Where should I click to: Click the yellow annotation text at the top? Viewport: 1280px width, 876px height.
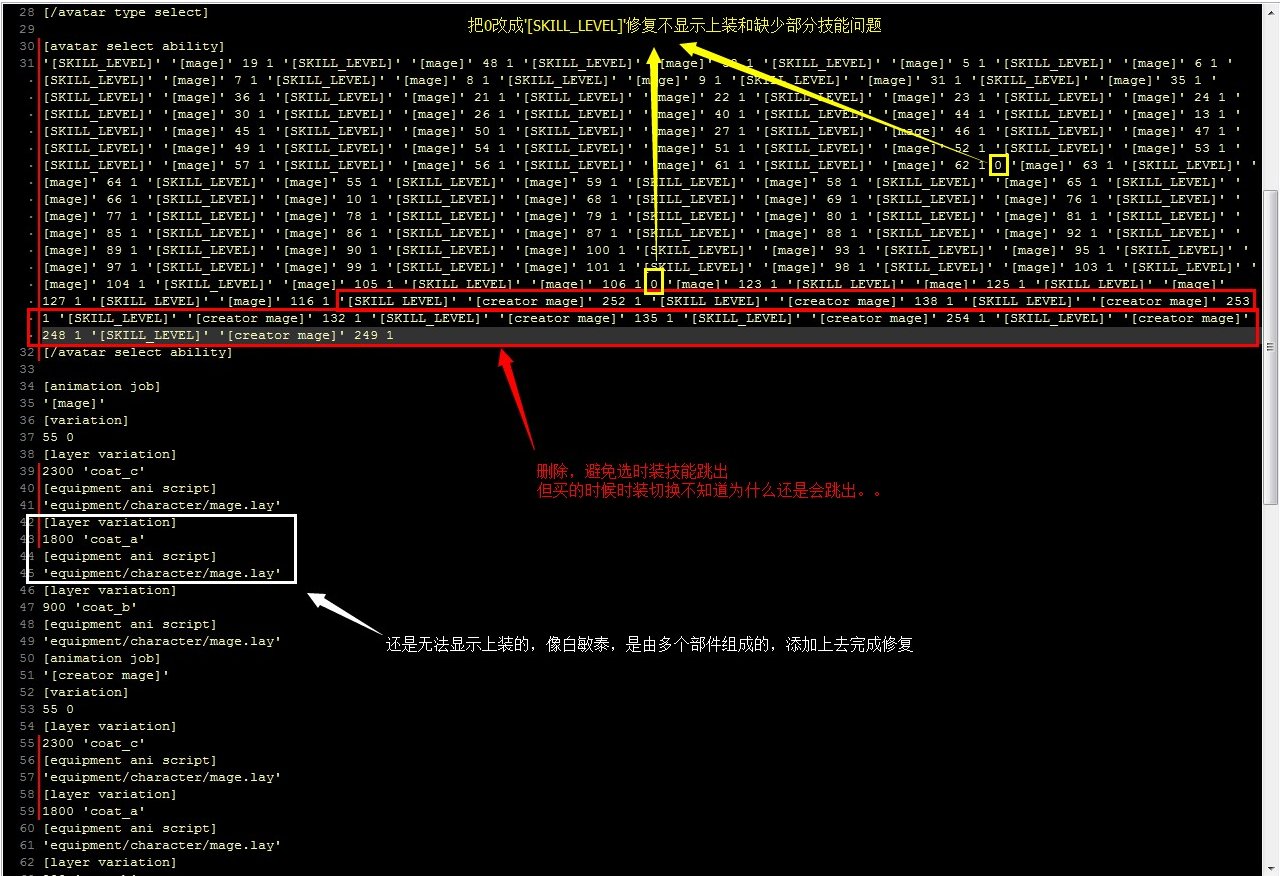coord(675,26)
